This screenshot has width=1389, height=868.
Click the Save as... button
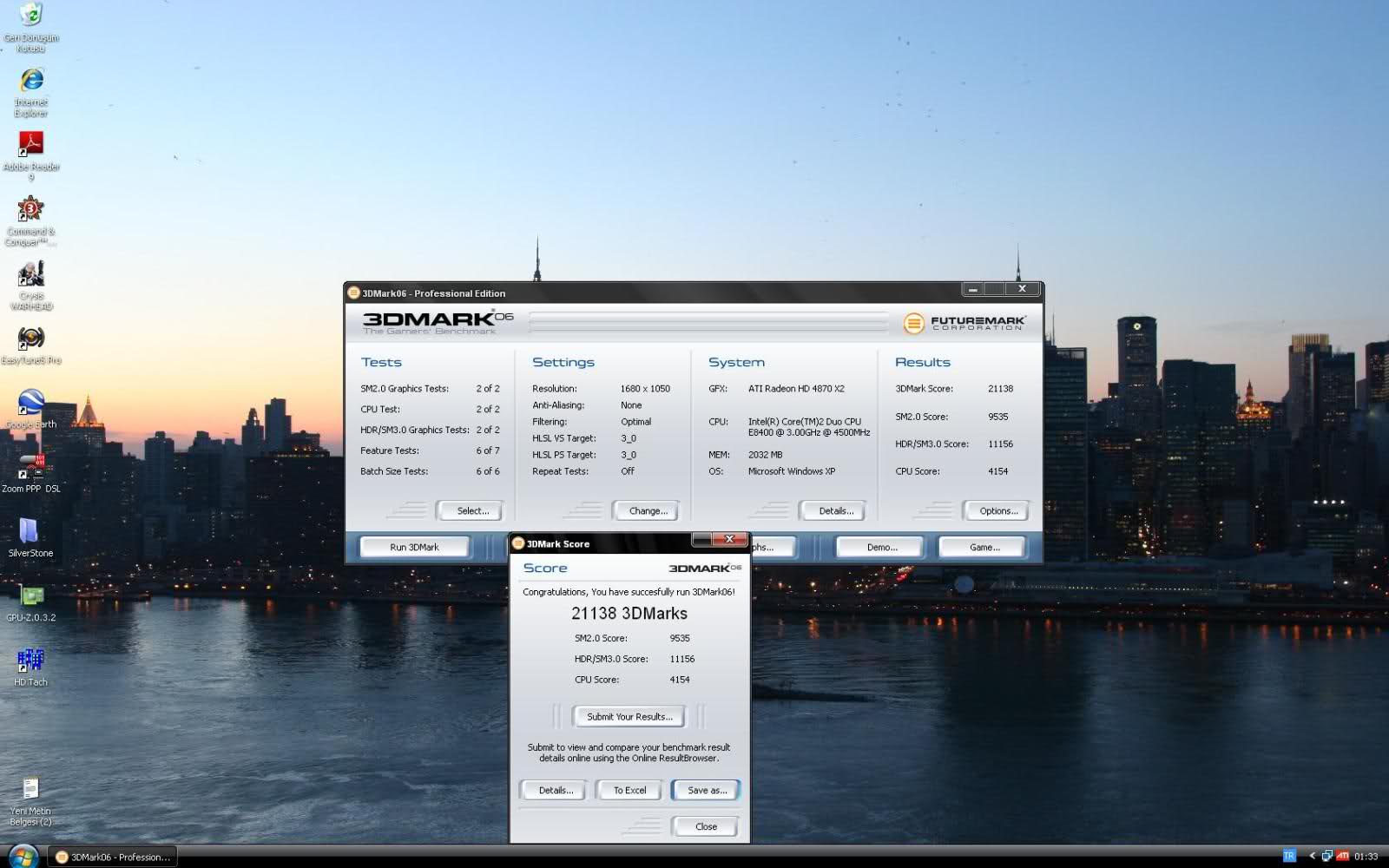pyautogui.click(x=706, y=790)
